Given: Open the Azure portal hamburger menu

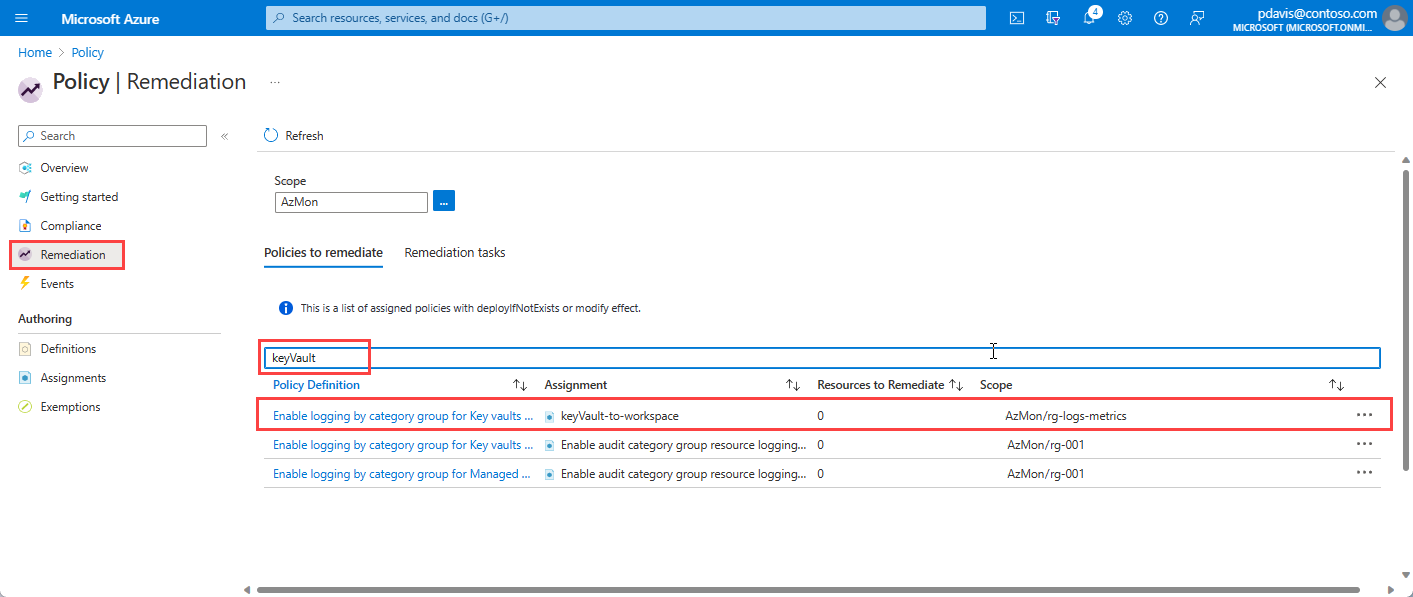Looking at the screenshot, I should [x=22, y=18].
